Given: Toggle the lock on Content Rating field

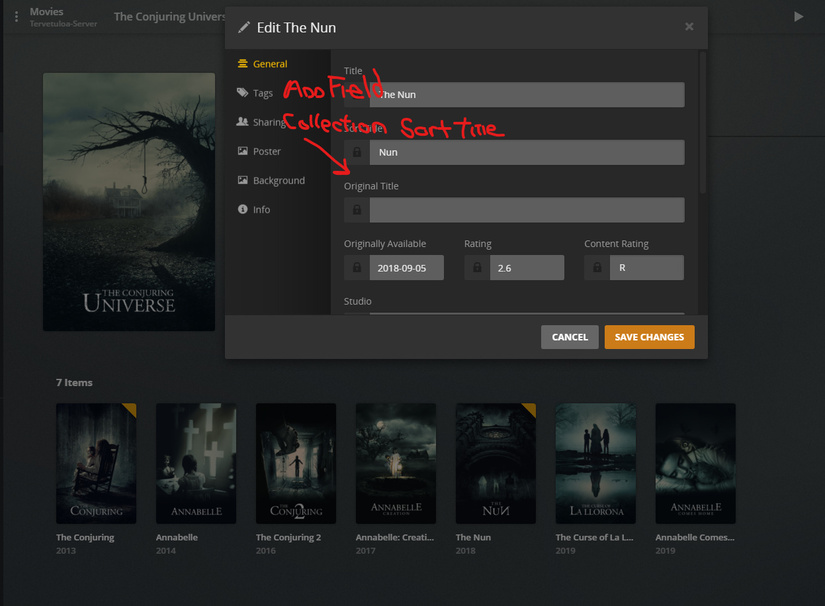Looking at the screenshot, I should pyautogui.click(x=597, y=268).
